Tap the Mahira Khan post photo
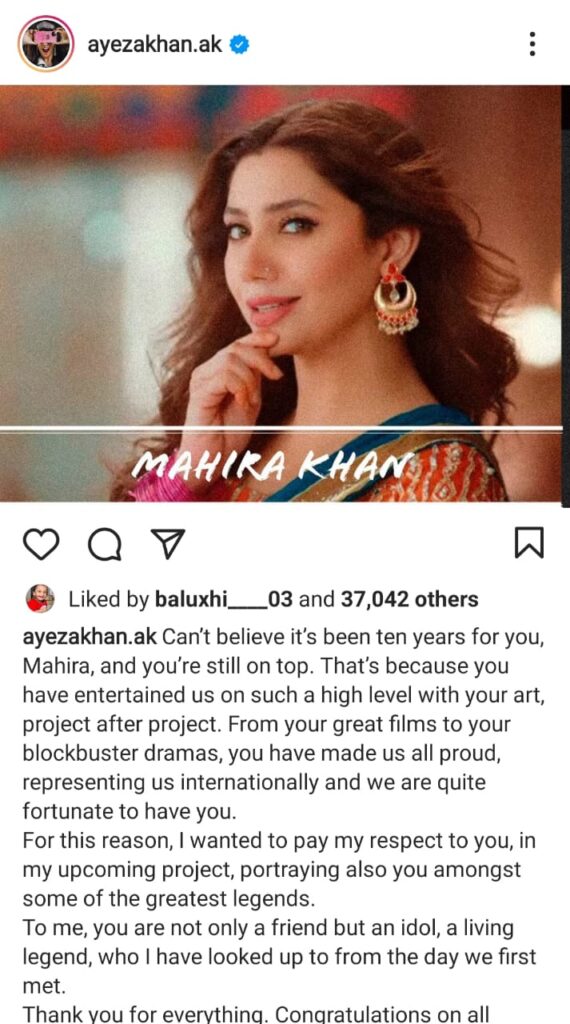 coord(281,293)
